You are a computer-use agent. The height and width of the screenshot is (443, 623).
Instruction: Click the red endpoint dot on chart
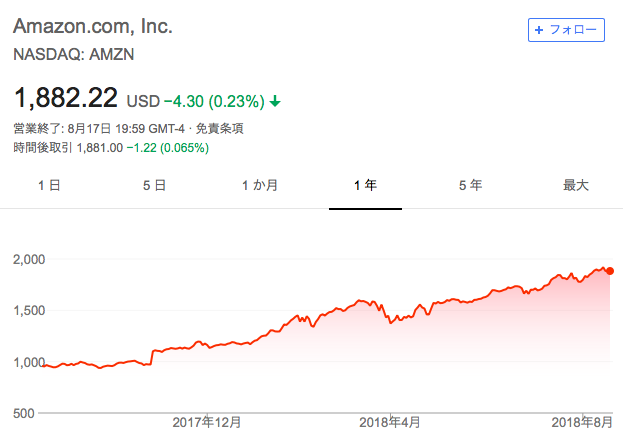pos(610,272)
